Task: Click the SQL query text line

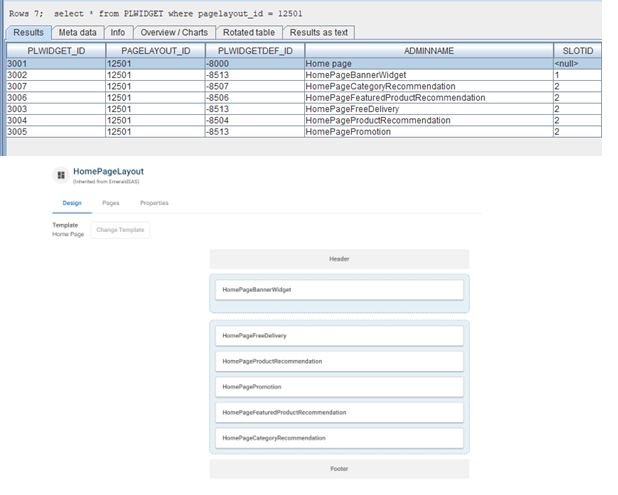Action: pos(156,14)
